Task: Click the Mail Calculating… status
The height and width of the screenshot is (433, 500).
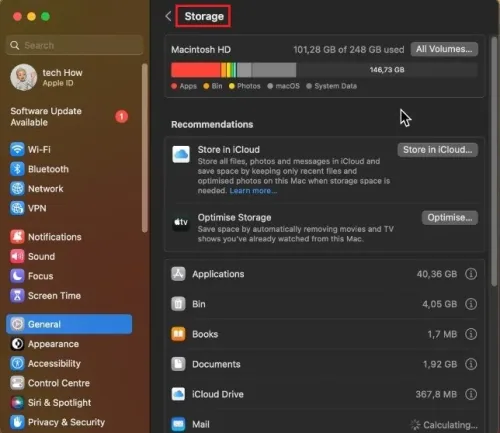Action: [x=444, y=425]
